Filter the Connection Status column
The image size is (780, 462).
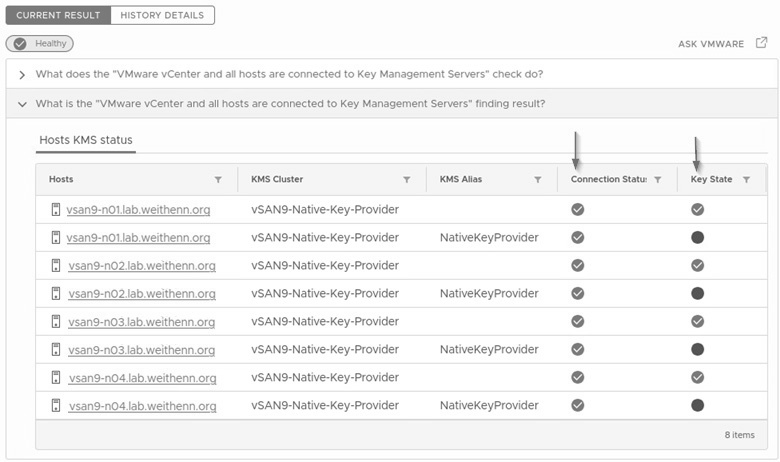658,180
